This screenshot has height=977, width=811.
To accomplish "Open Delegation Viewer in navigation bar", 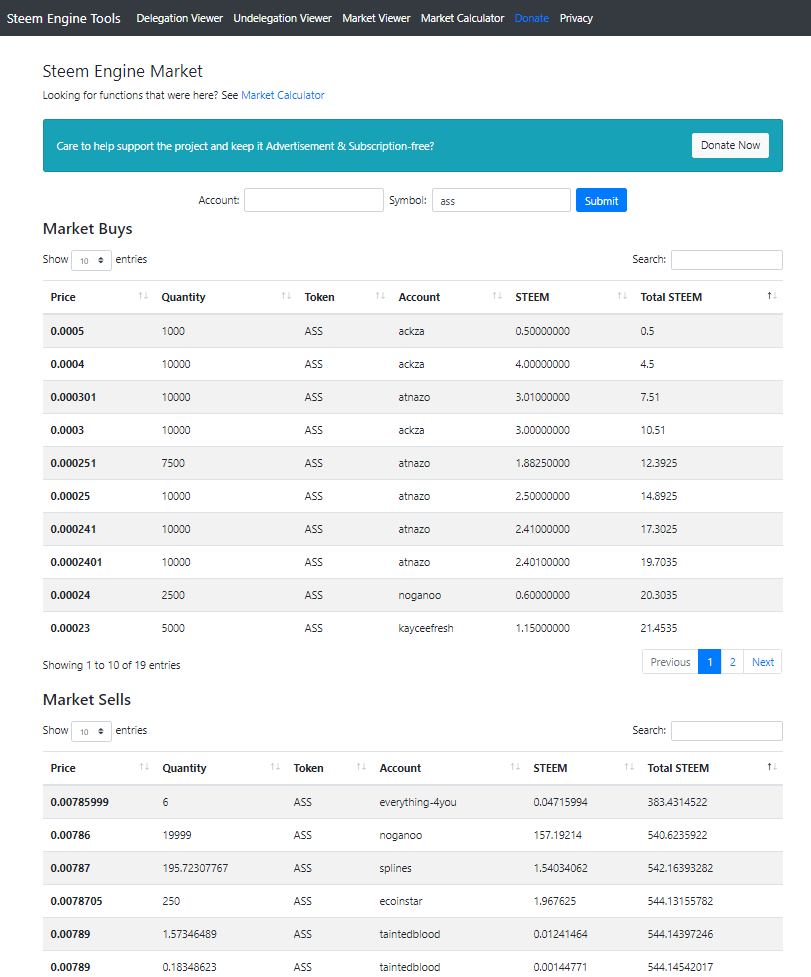I will coord(180,18).
